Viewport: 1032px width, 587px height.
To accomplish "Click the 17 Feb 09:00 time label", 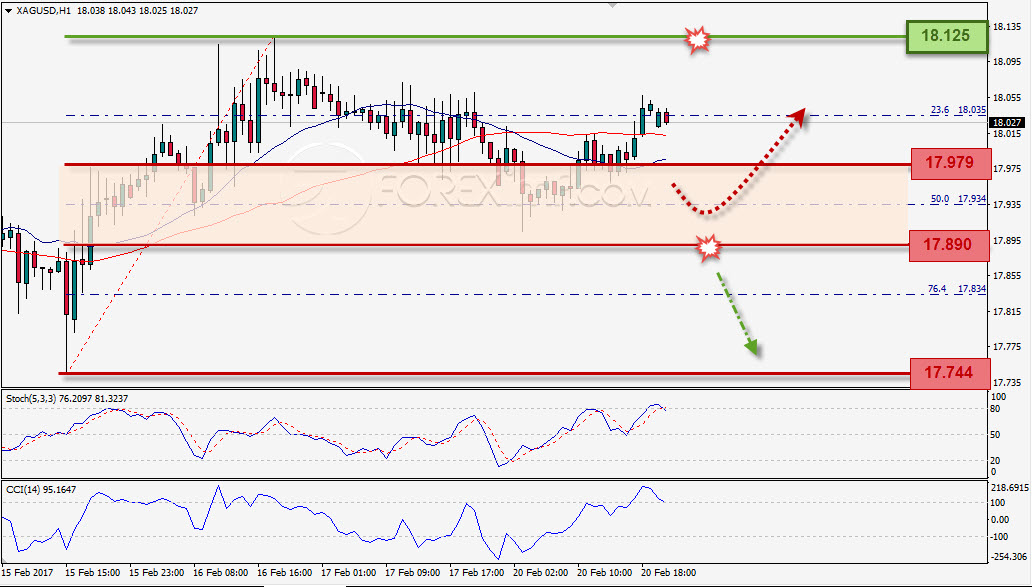I will (413, 573).
